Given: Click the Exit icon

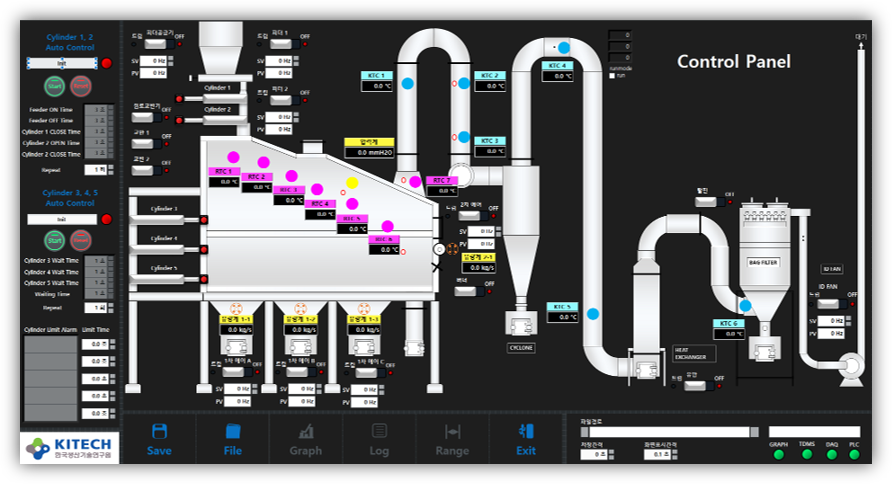Looking at the screenshot, I should point(526,431).
